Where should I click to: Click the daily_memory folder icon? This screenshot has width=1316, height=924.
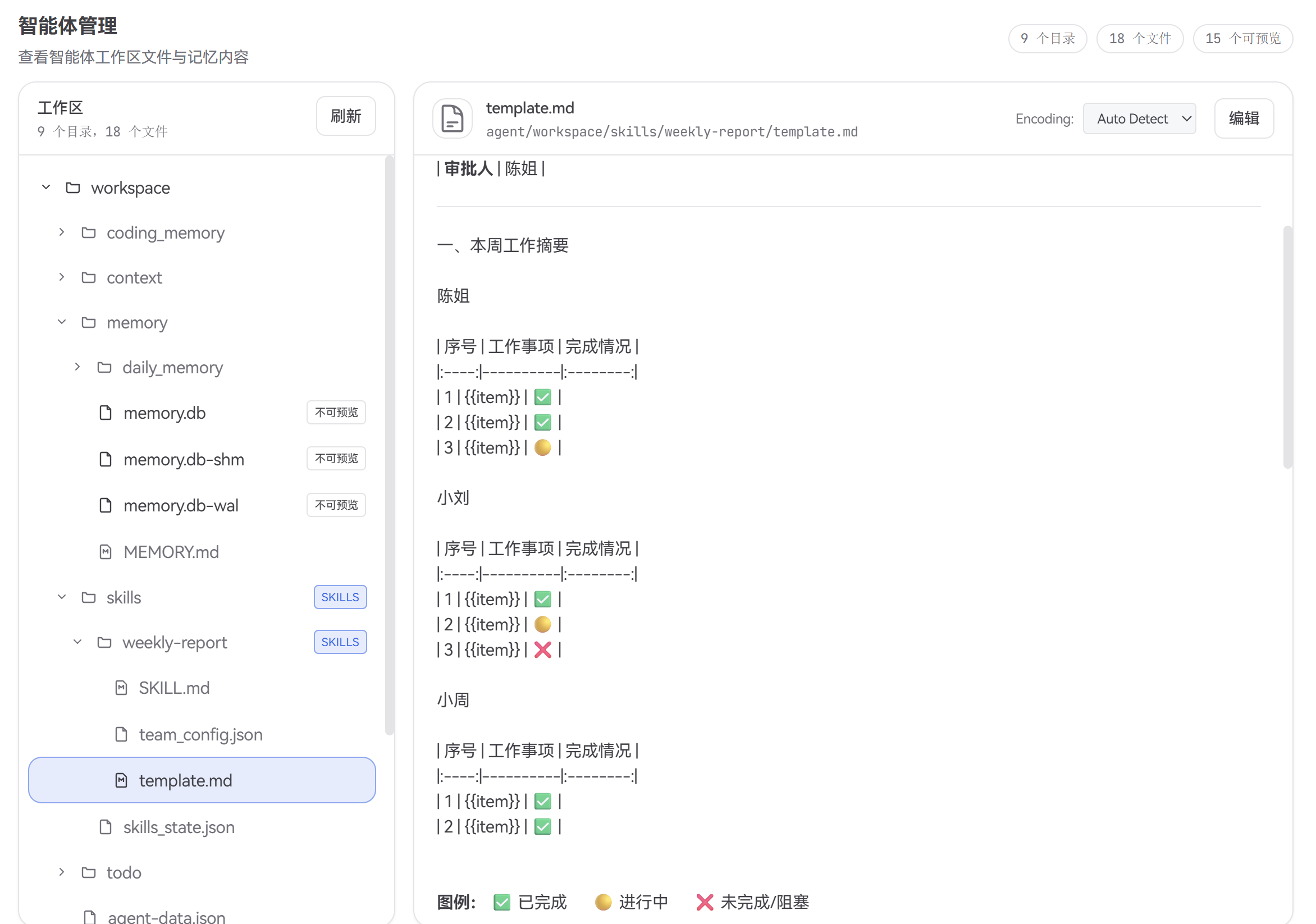[104, 367]
